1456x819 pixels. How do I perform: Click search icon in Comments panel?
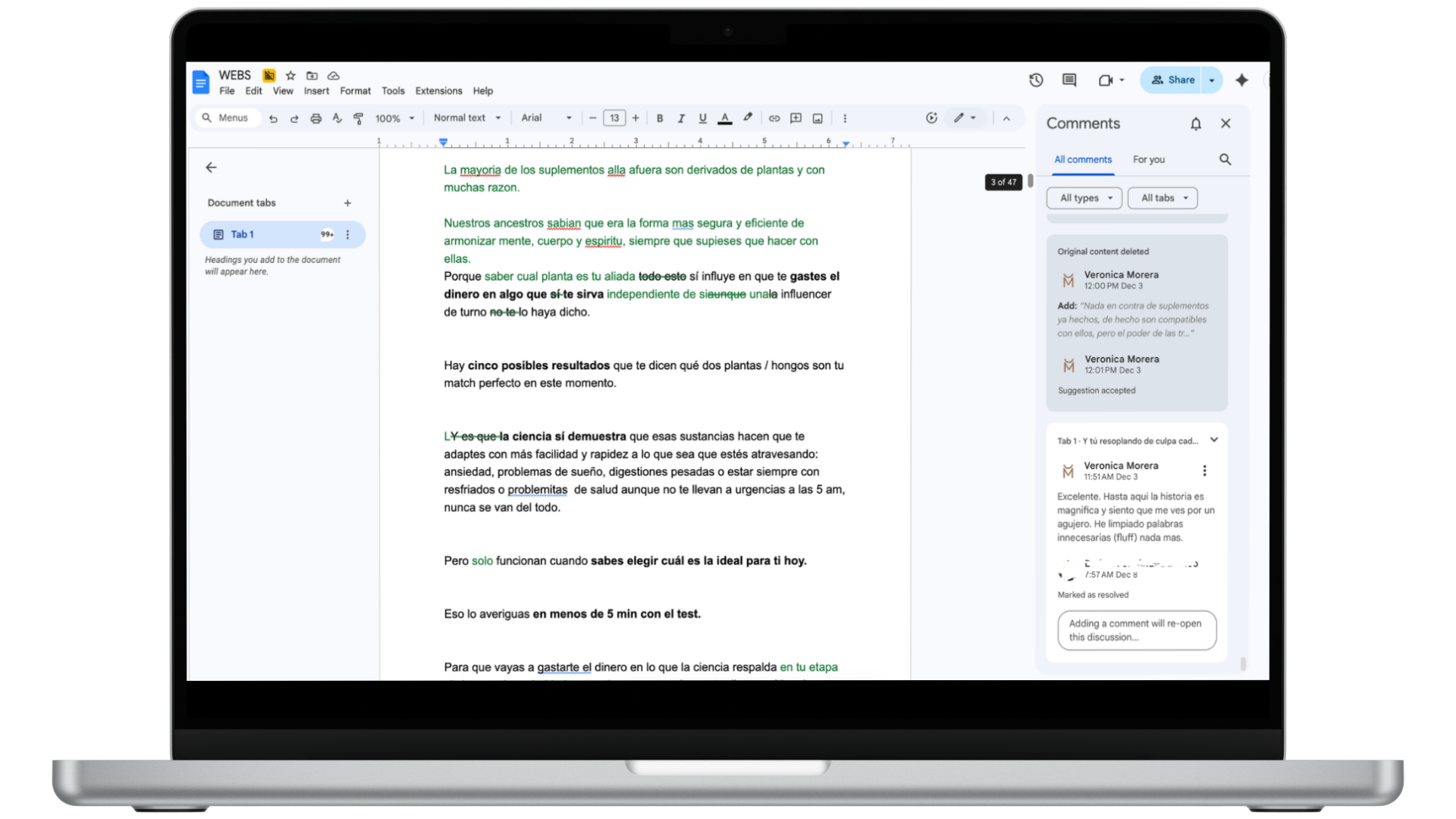(1225, 159)
